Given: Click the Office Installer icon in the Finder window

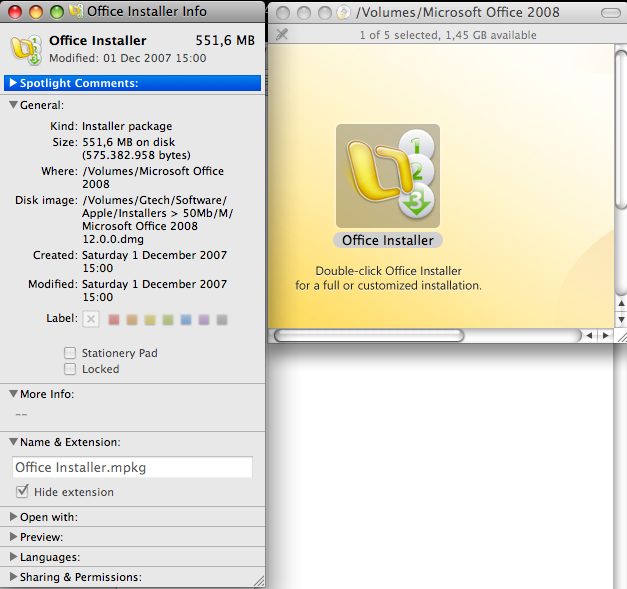Looking at the screenshot, I should pos(388,176).
